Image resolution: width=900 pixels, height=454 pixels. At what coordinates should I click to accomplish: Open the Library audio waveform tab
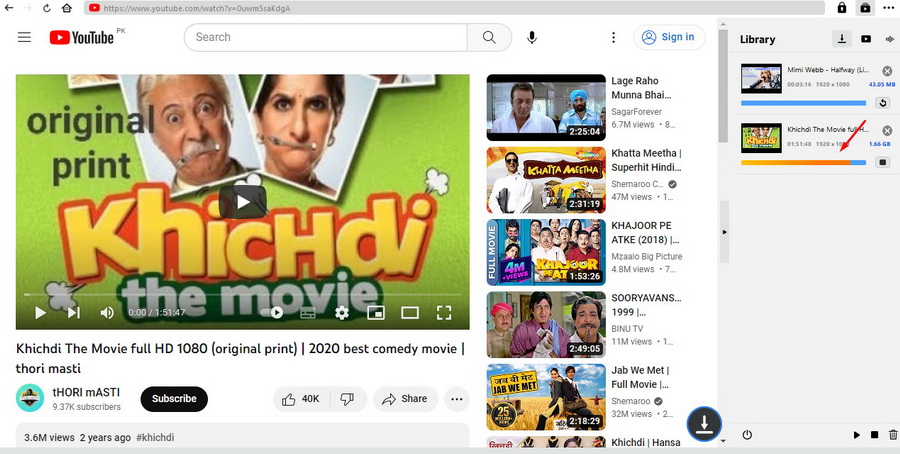[890, 39]
